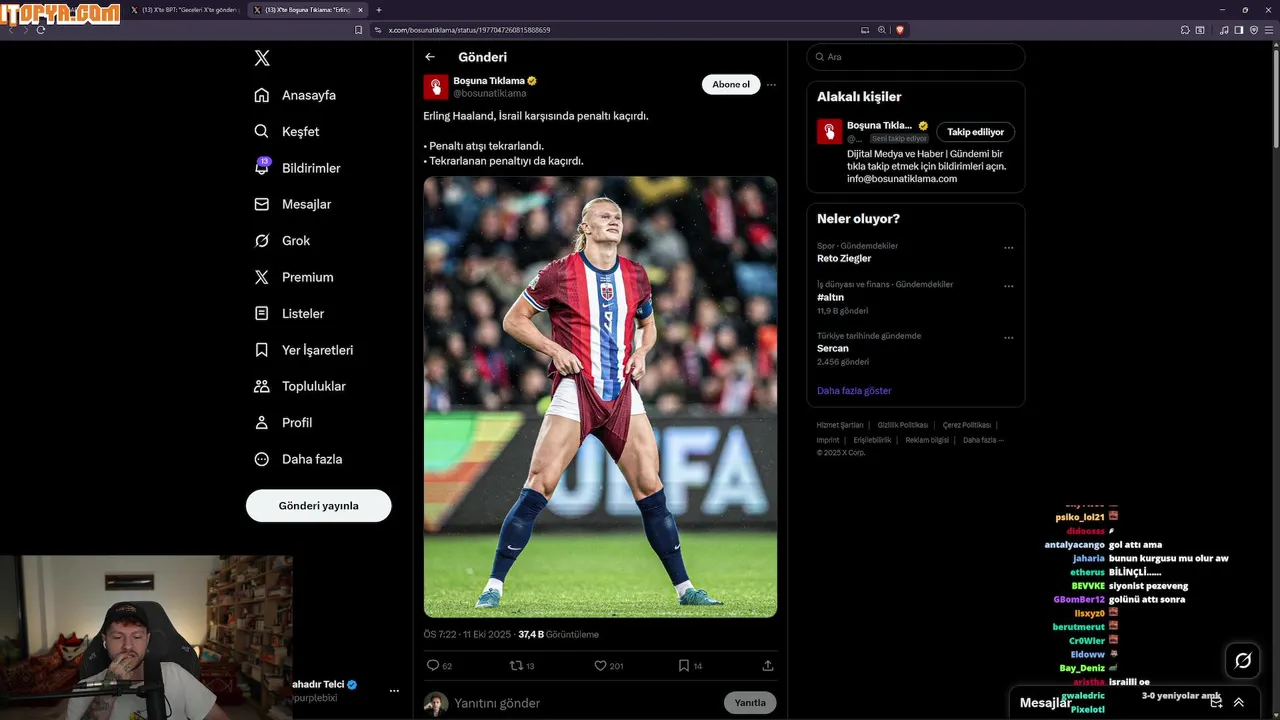Viewport: 1280px width, 720px height.
Task: Open Brave VPN shield icon
Action: coord(1253,30)
